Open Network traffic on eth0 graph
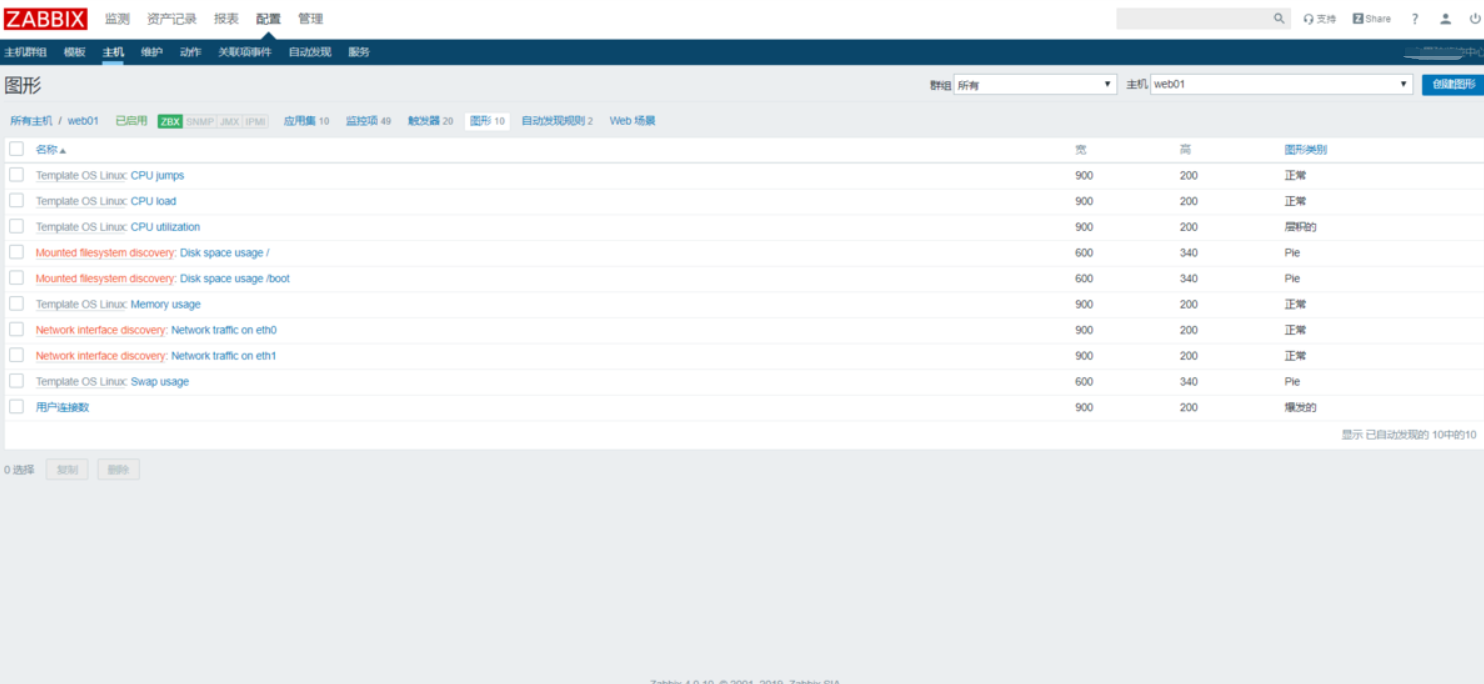 (223, 330)
